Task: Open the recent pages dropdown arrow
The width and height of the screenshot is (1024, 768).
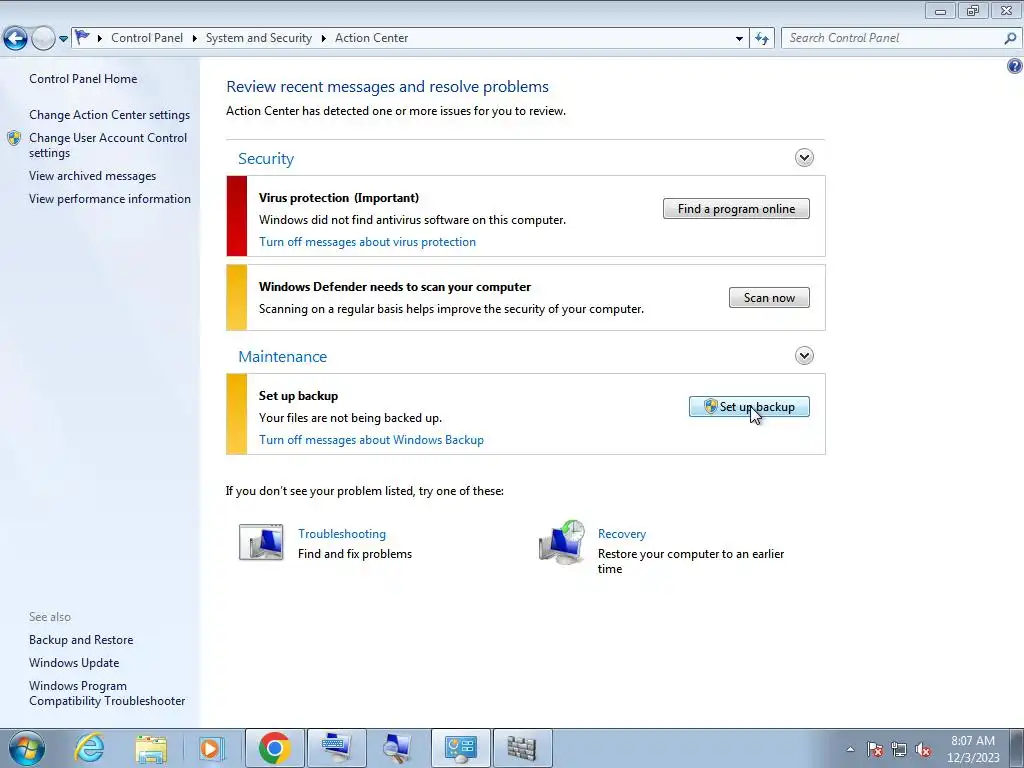Action: click(x=63, y=39)
